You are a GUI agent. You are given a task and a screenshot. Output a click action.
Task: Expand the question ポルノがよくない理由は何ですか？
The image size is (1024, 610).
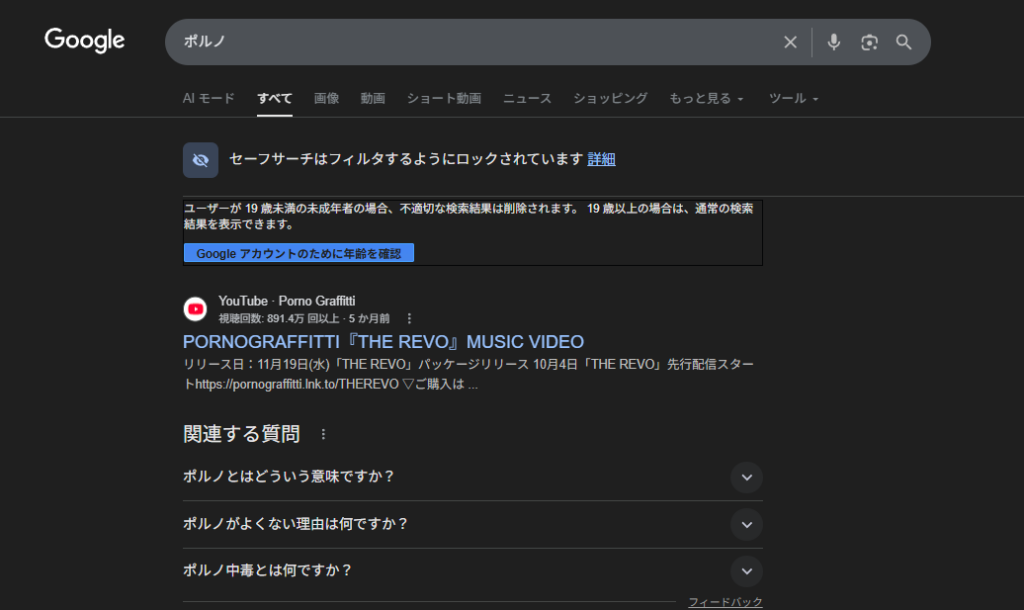[x=746, y=524]
